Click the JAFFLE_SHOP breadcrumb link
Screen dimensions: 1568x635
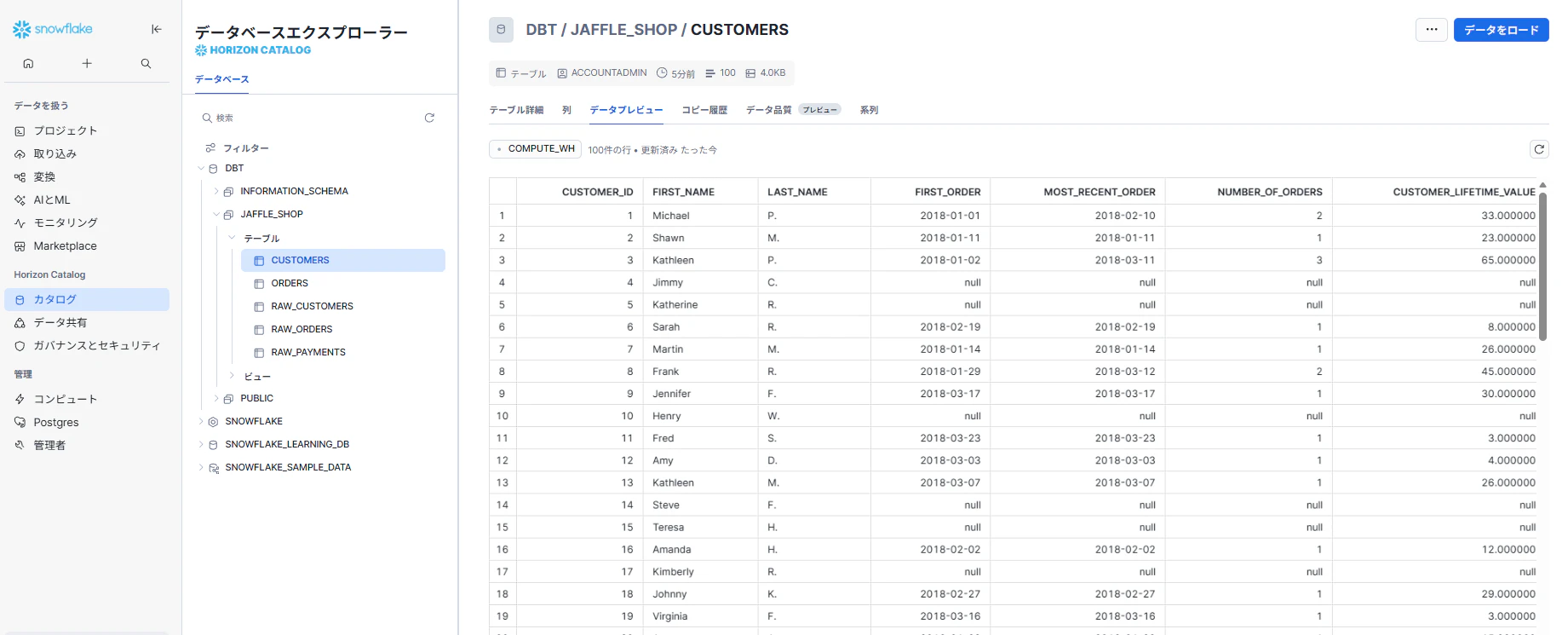(x=624, y=30)
